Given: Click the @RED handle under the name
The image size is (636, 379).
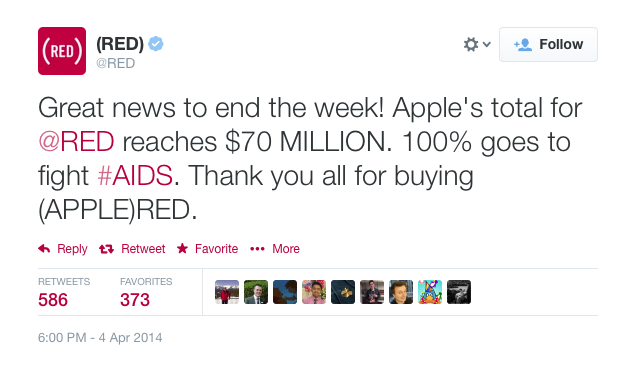Looking at the screenshot, I should 116,63.
